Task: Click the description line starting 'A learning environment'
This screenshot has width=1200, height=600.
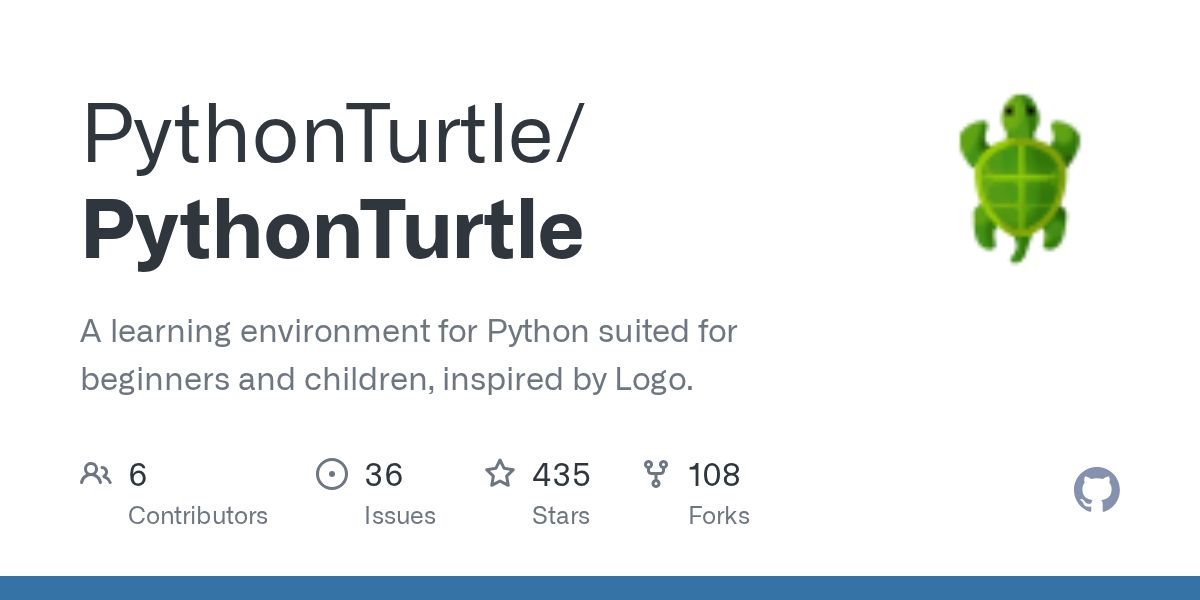Action: coord(408,331)
